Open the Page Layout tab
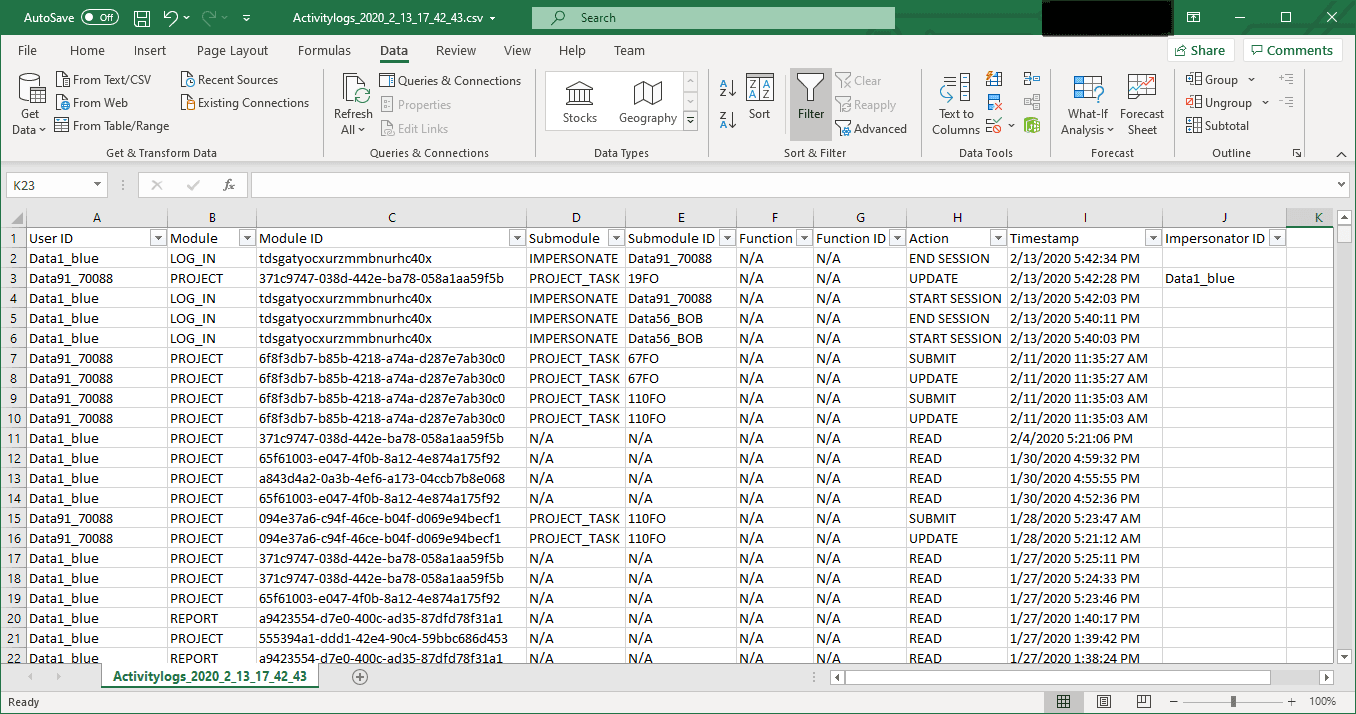The width and height of the screenshot is (1356, 714). pos(232,51)
